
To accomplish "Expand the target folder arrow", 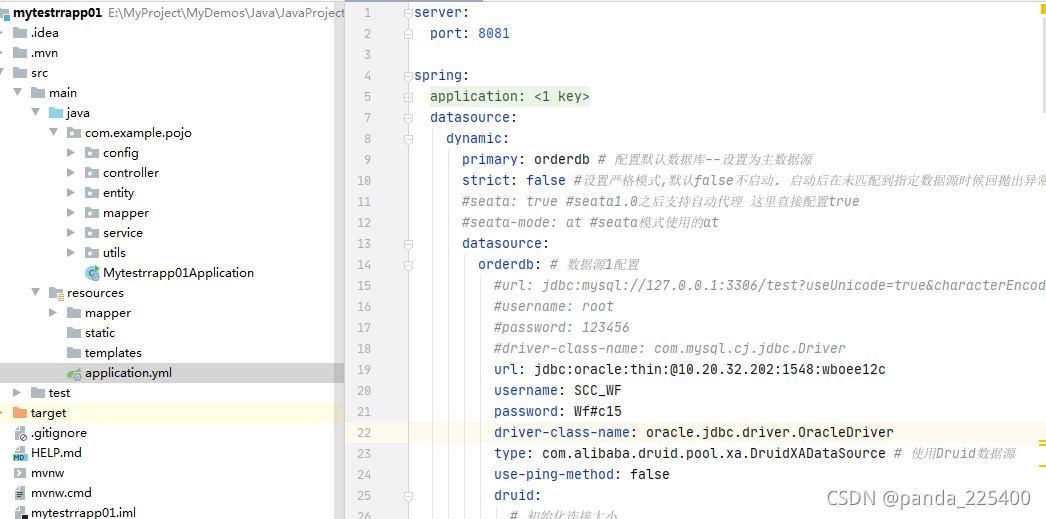I will click(1, 413).
